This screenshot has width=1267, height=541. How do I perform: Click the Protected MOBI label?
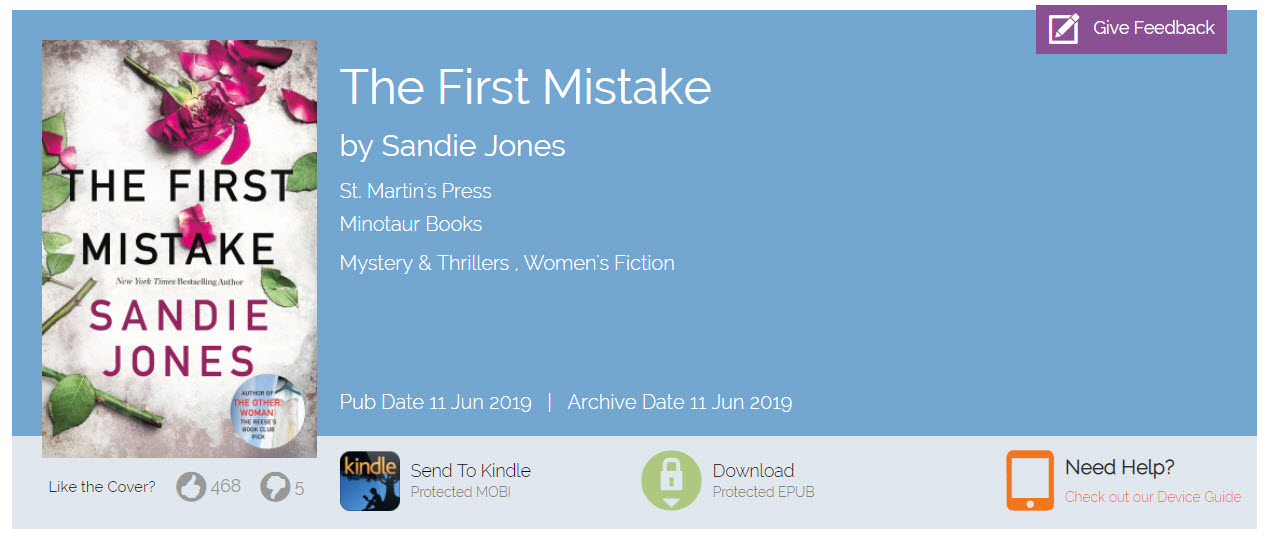tap(460, 492)
